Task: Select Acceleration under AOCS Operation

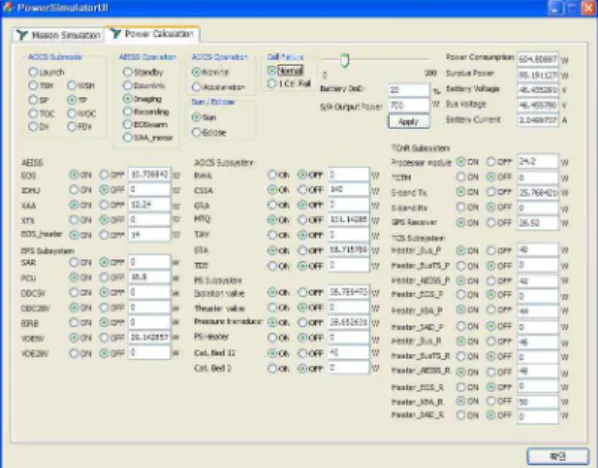Action: 196,87
